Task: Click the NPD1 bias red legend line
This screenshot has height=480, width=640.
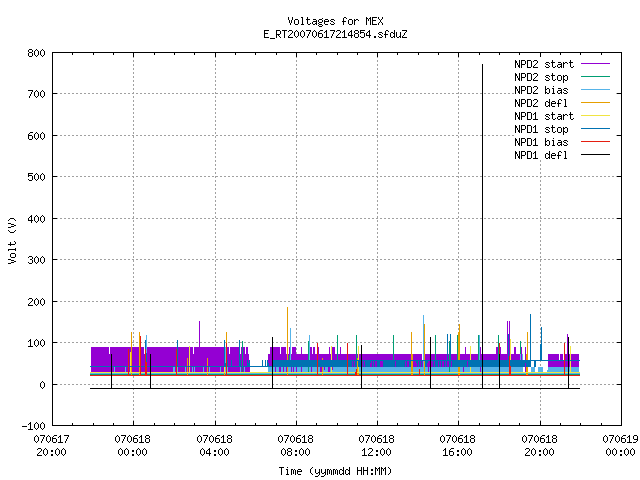Action: pos(595,142)
